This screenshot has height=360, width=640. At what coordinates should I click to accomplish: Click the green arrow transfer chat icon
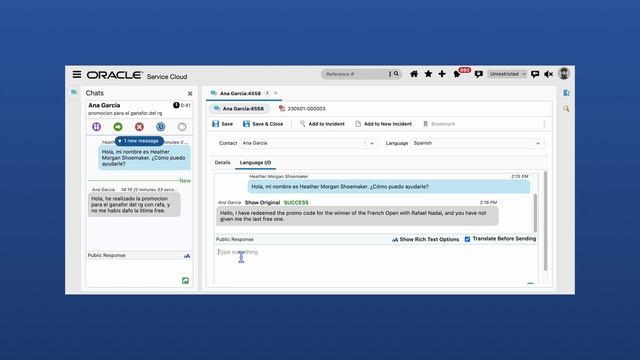click(118, 127)
